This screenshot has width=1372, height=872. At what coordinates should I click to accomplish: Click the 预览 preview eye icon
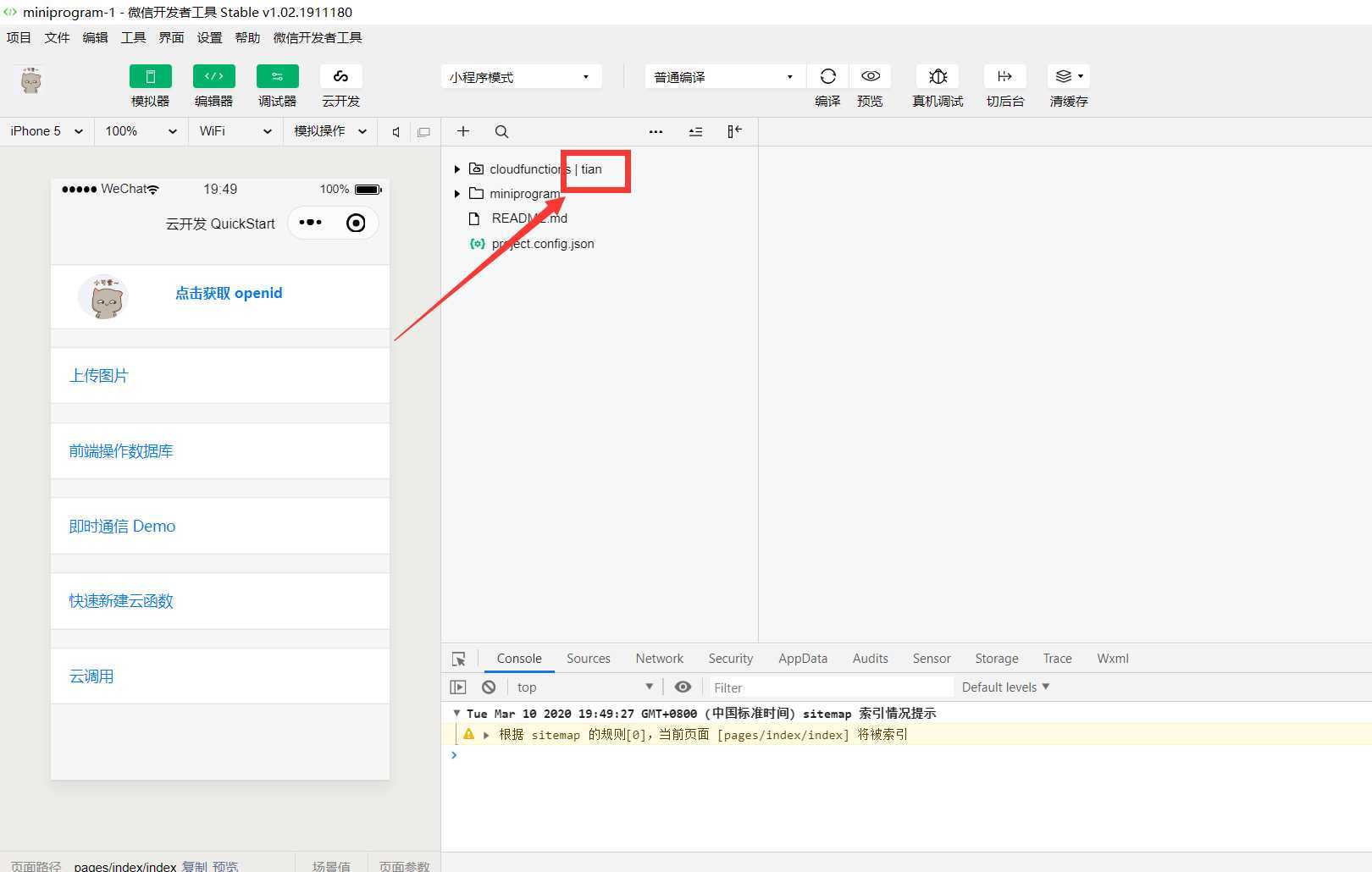coord(870,76)
